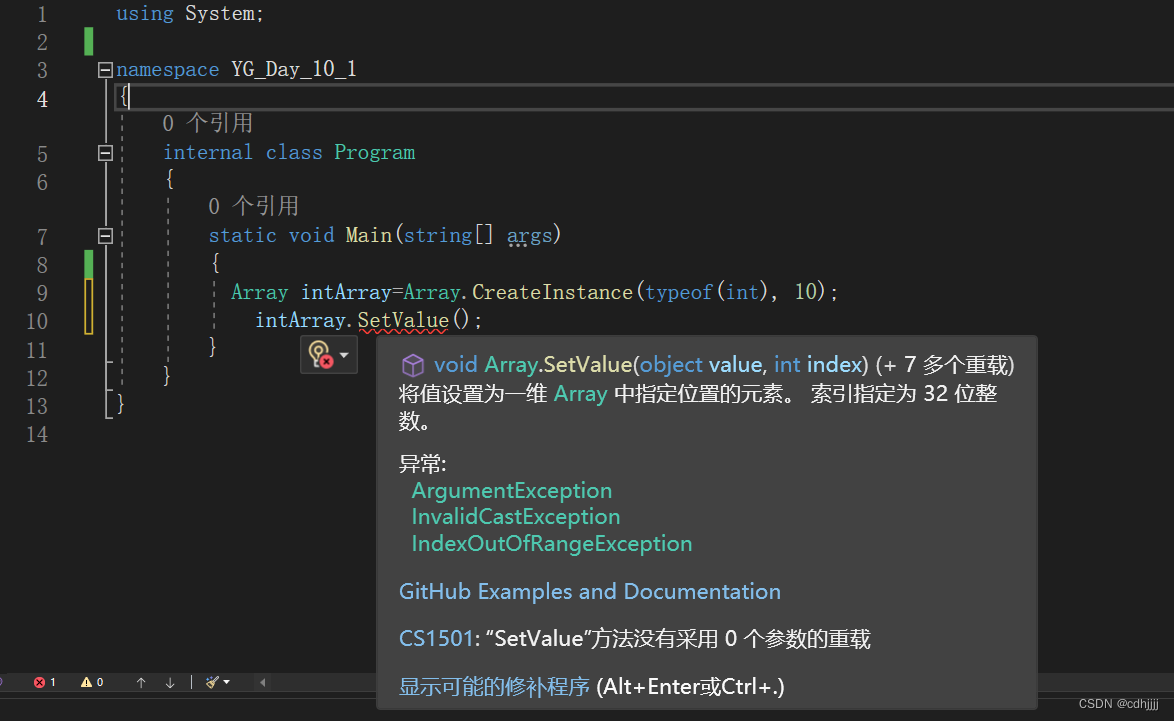This screenshot has height=721, width=1174.
Task: Open the ArgumentException link
Action: coord(511,490)
